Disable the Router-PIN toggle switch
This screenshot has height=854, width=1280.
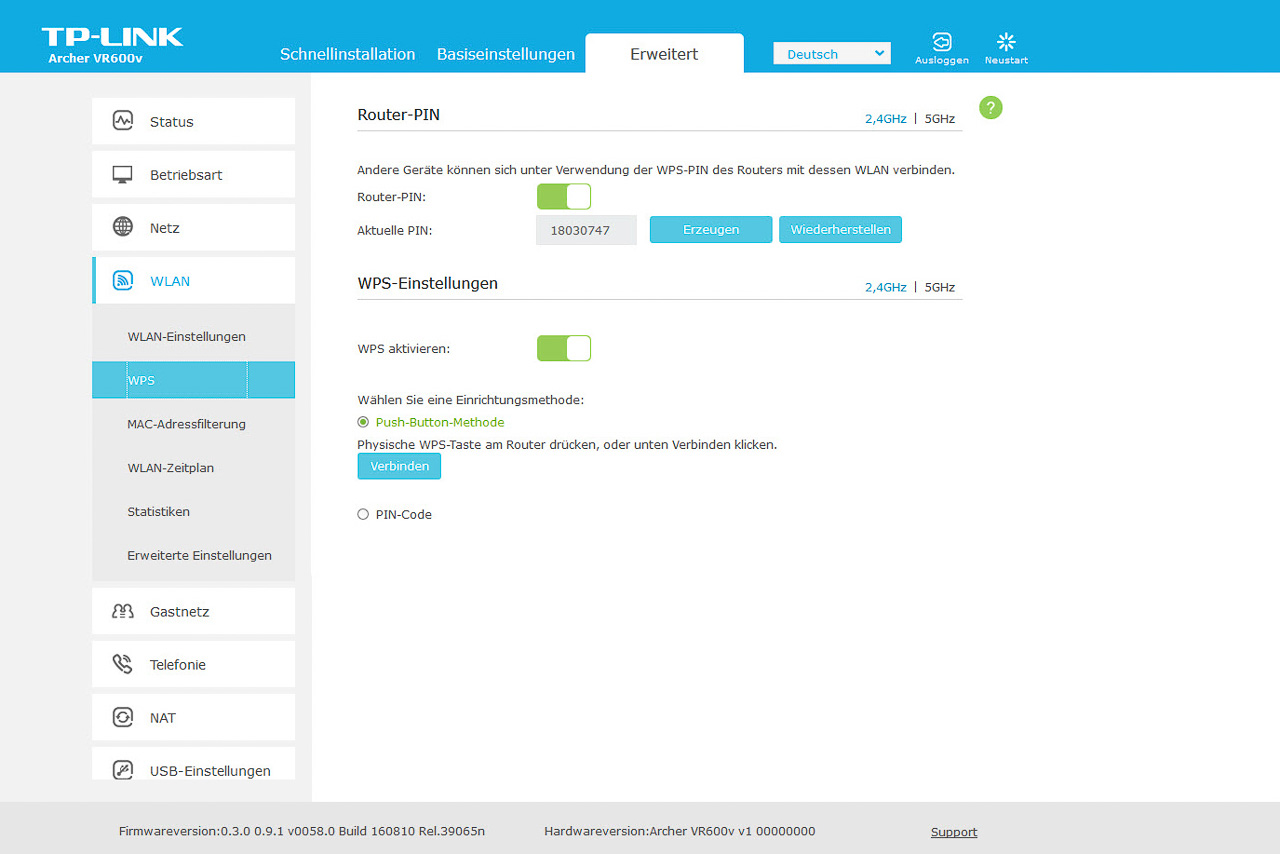564,197
